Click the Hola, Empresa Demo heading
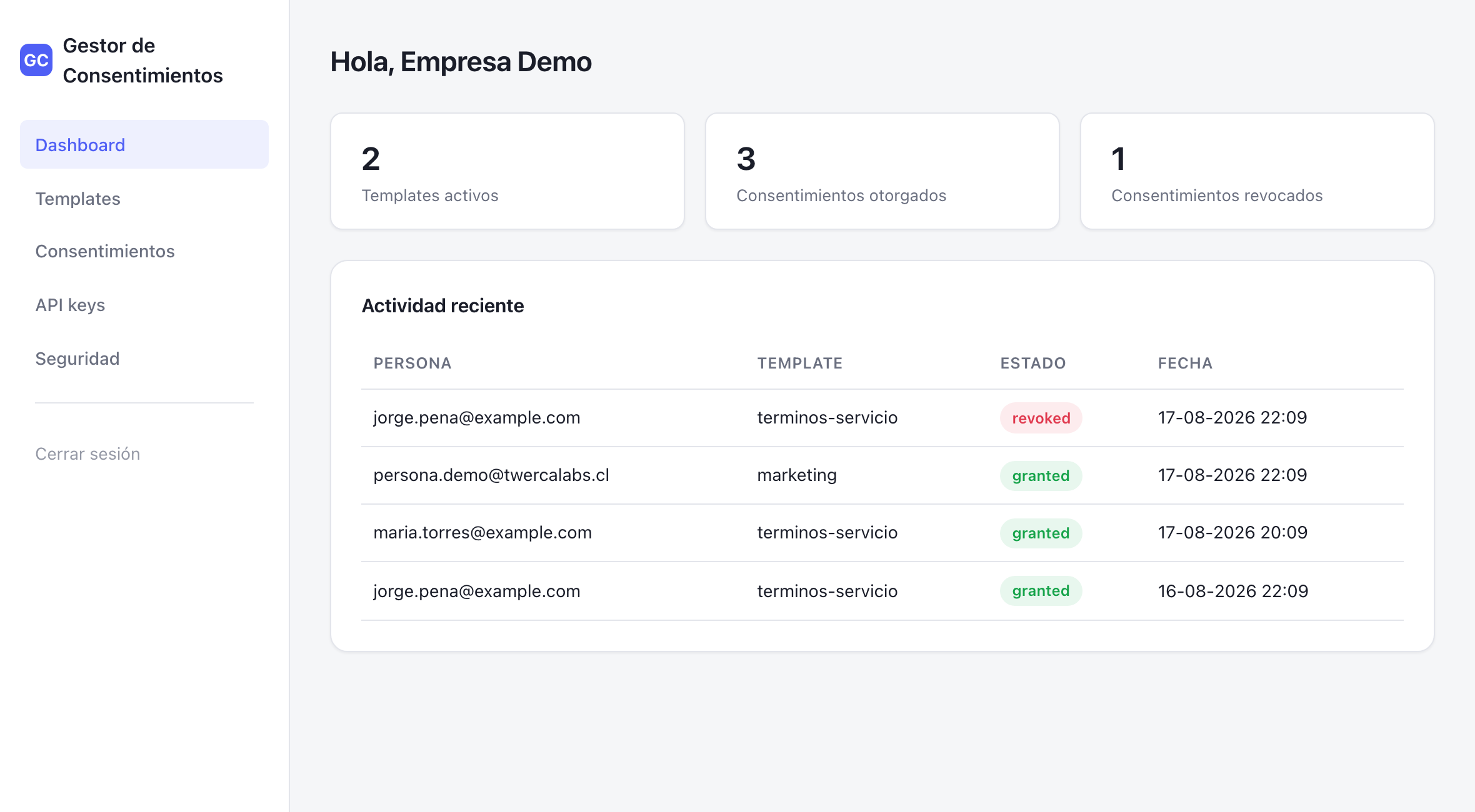The width and height of the screenshot is (1475, 812). click(x=461, y=61)
